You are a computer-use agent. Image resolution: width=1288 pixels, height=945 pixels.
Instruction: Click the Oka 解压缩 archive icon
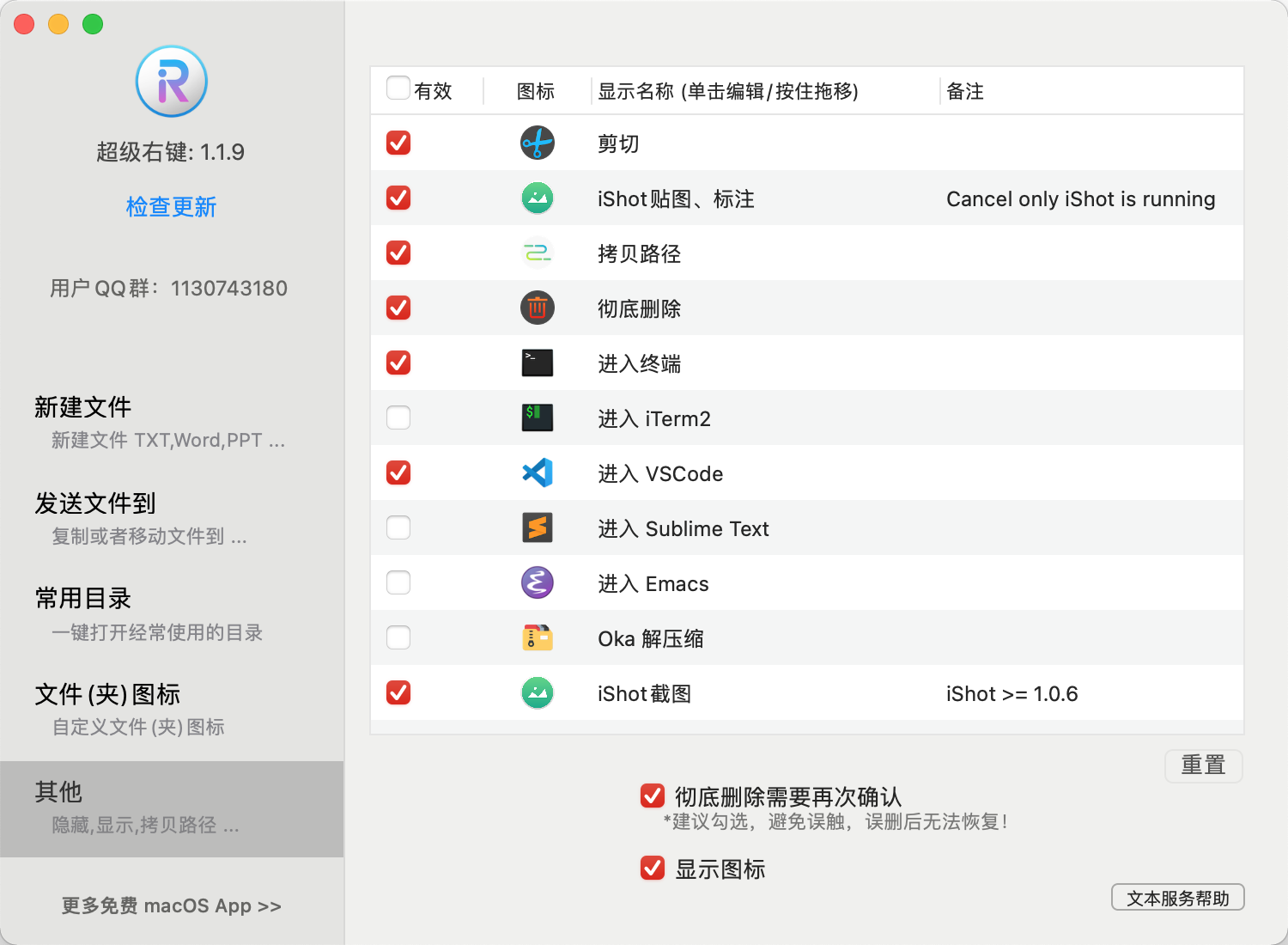click(x=538, y=637)
